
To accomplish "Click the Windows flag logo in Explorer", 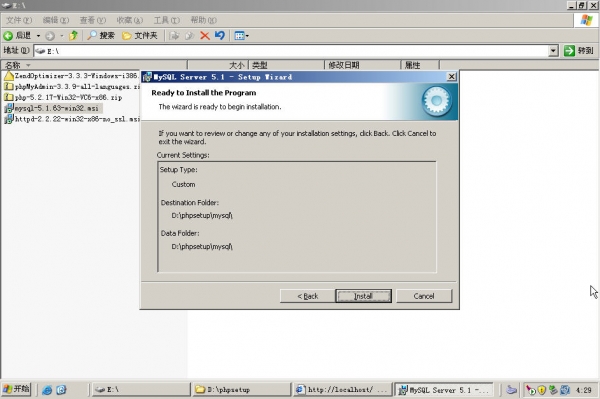I will point(586,20).
